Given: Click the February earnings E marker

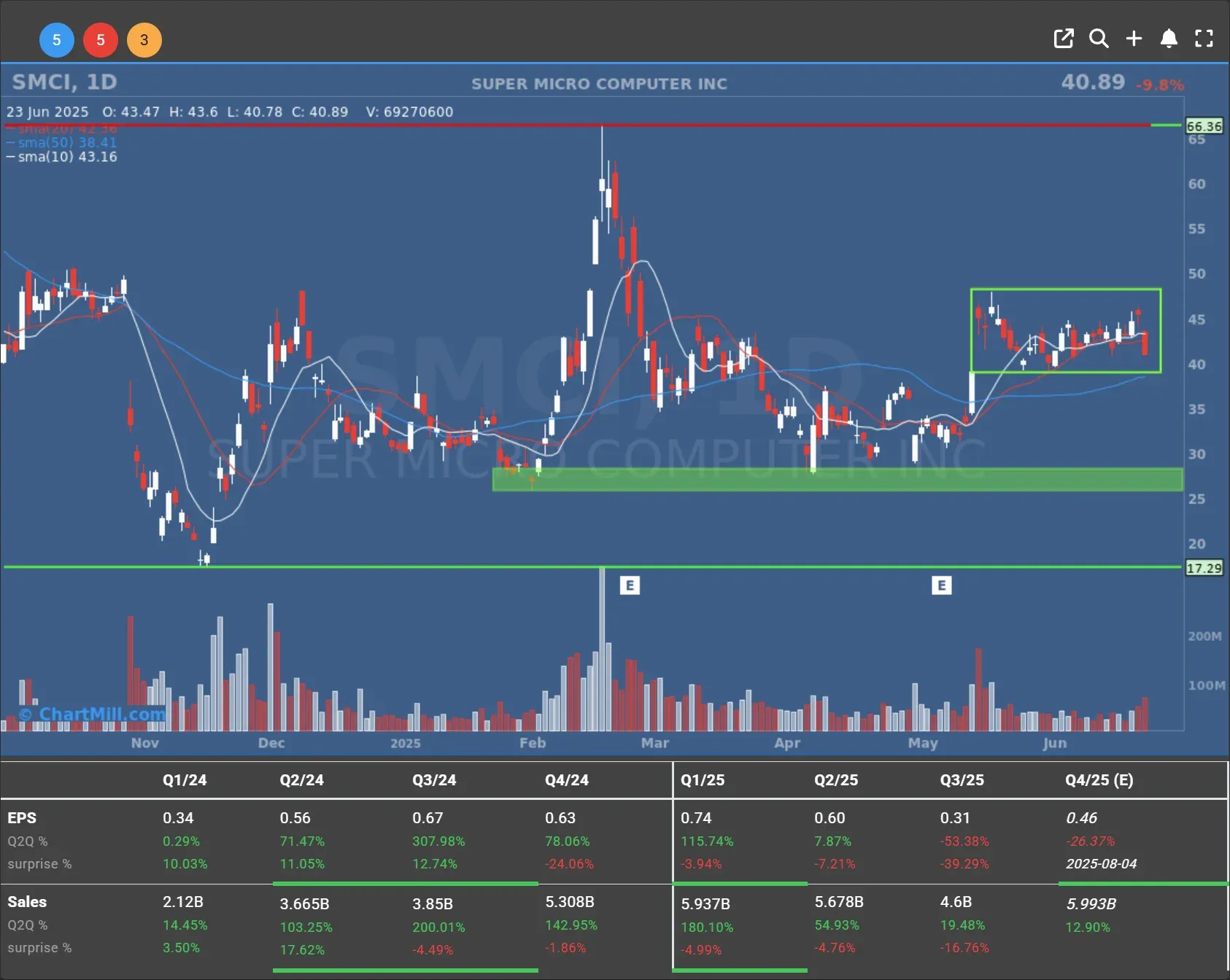Looking at the screenshot, I should (x=630, y=585).
